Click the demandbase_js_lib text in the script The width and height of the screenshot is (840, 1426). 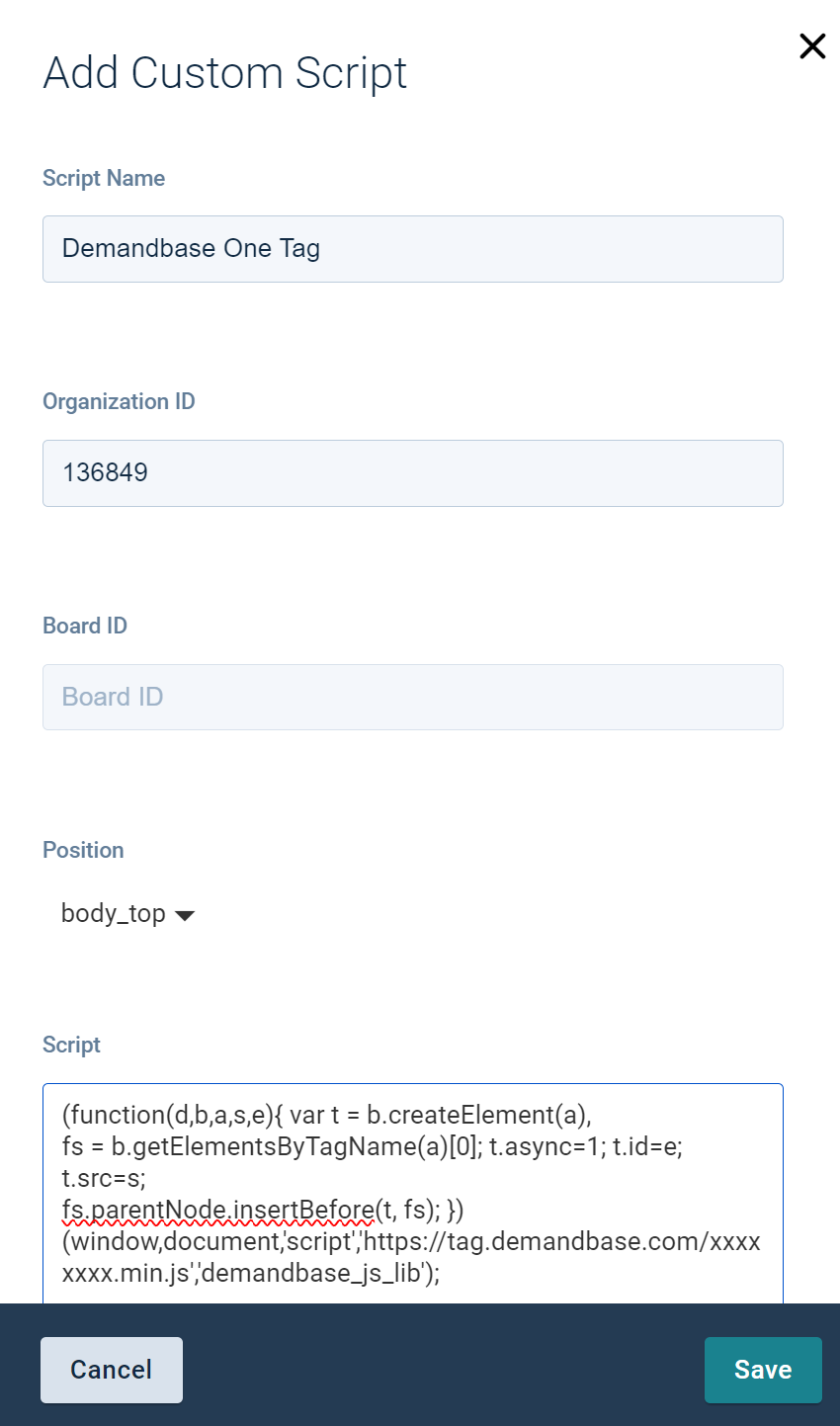[311, 1273]
